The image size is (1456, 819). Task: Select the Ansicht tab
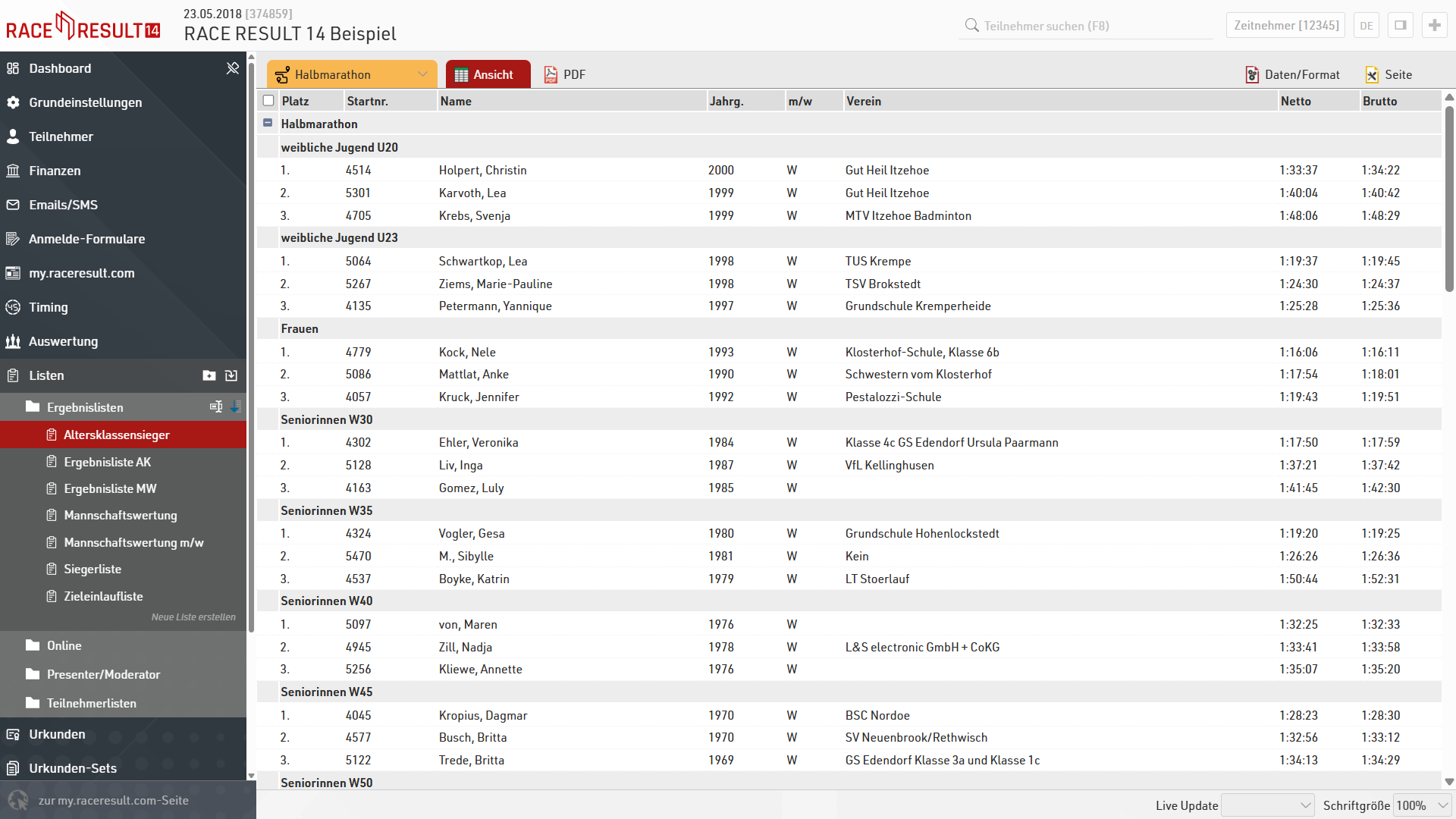pyautogui.click(x=487, y=74)
